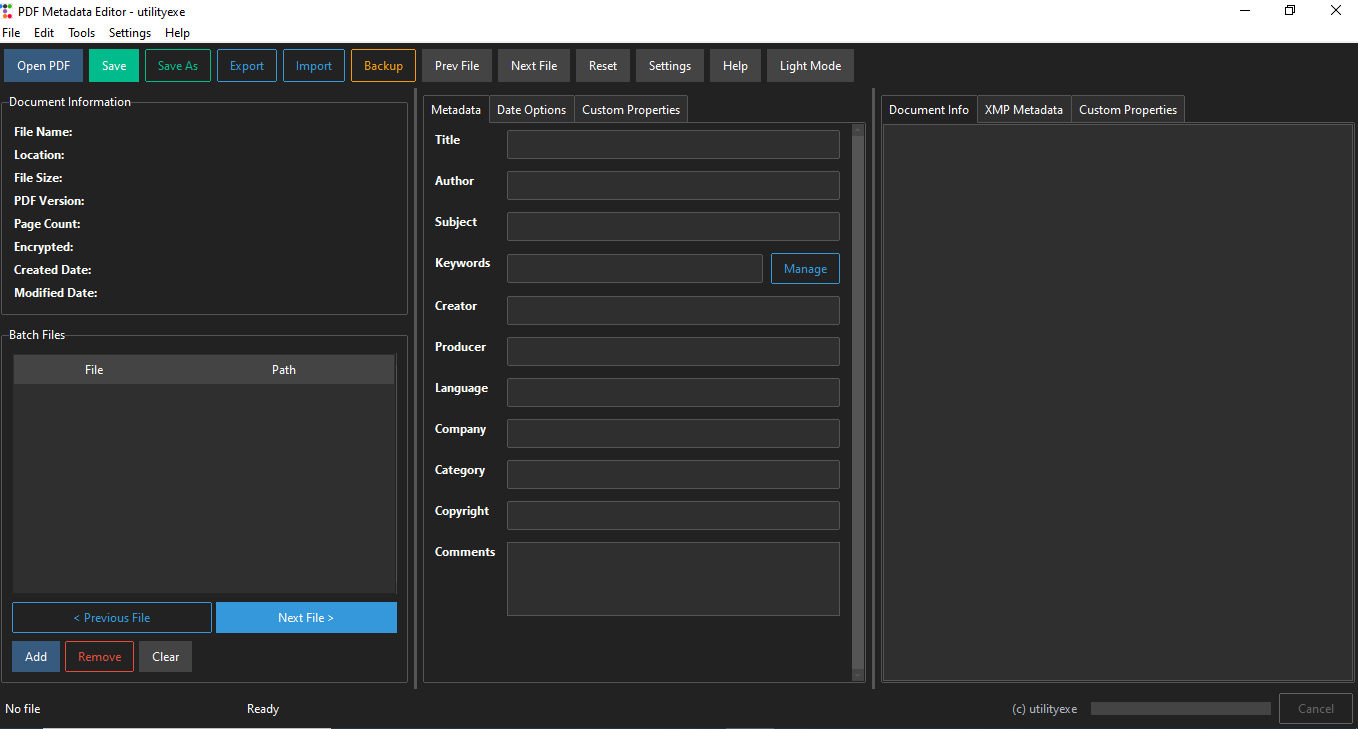
Task: Click the green Save button
Action: (x=114, y=66)
